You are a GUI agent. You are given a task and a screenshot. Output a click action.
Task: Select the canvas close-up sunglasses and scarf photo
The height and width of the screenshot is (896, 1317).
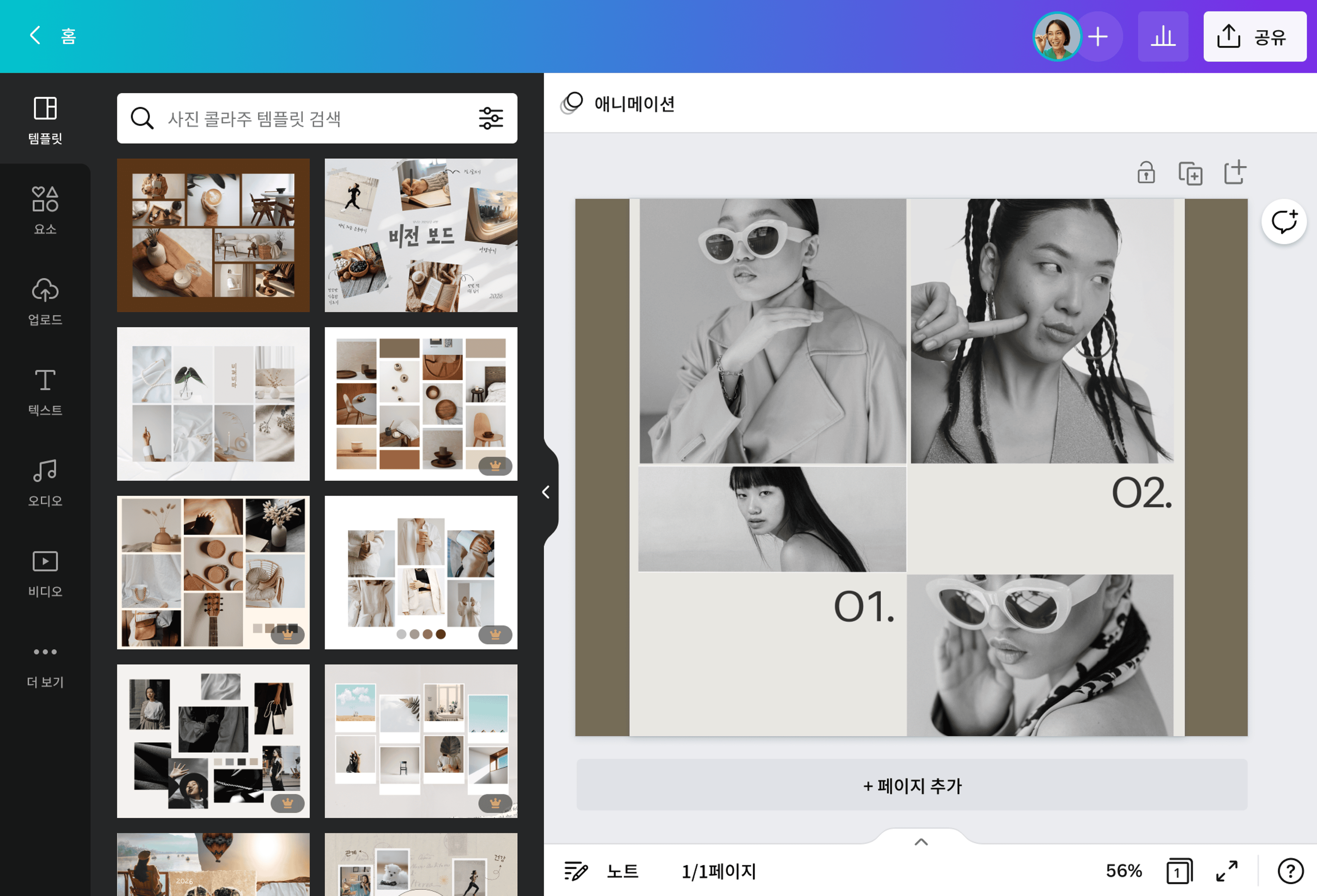1040,655
